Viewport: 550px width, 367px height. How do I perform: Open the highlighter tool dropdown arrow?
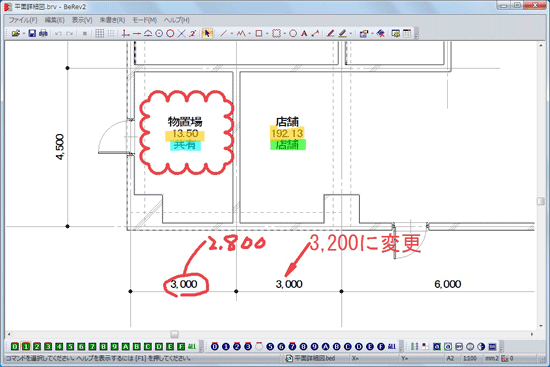(x=350, y=34)
